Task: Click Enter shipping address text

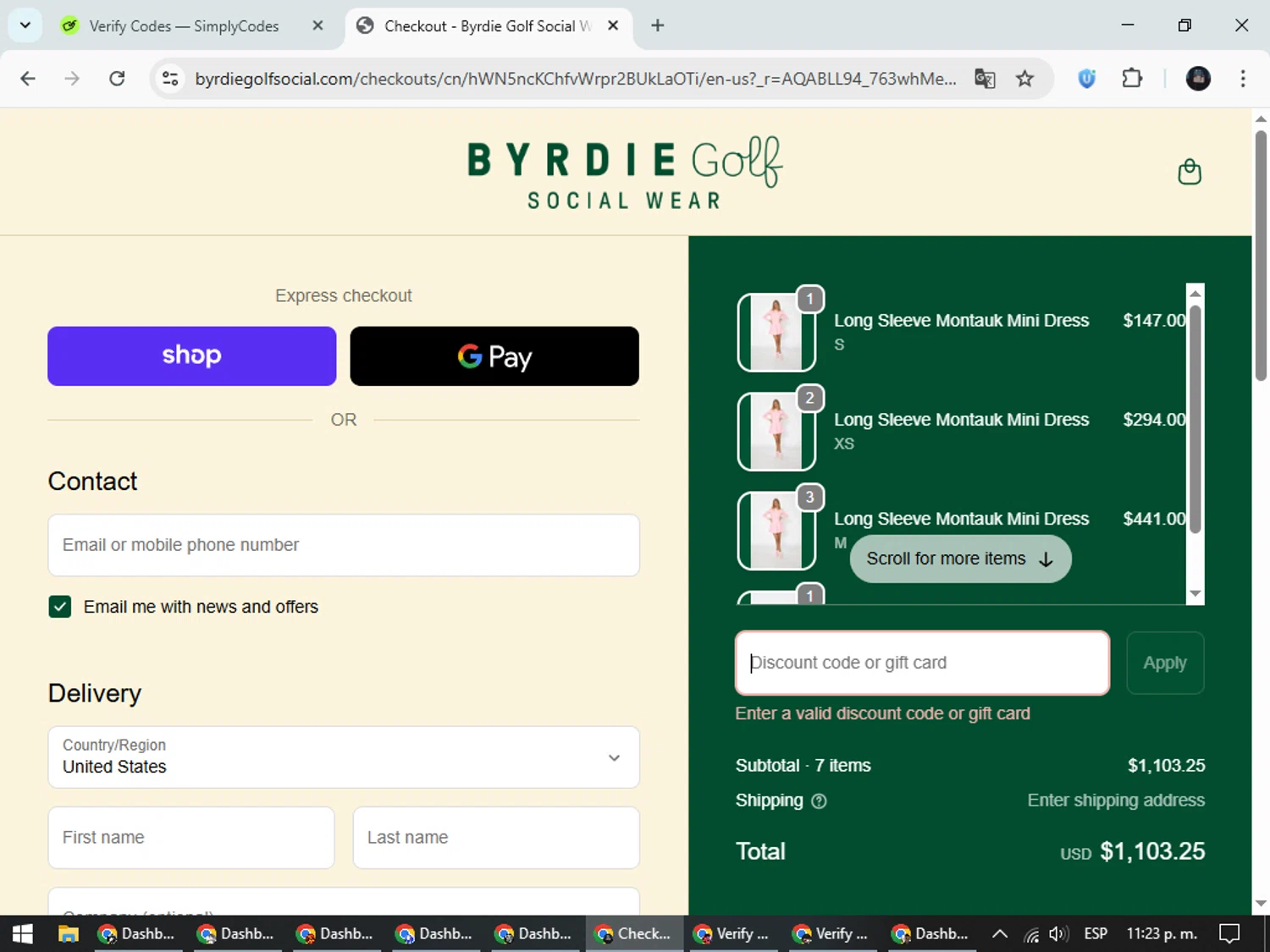Action: [1116, 801]
